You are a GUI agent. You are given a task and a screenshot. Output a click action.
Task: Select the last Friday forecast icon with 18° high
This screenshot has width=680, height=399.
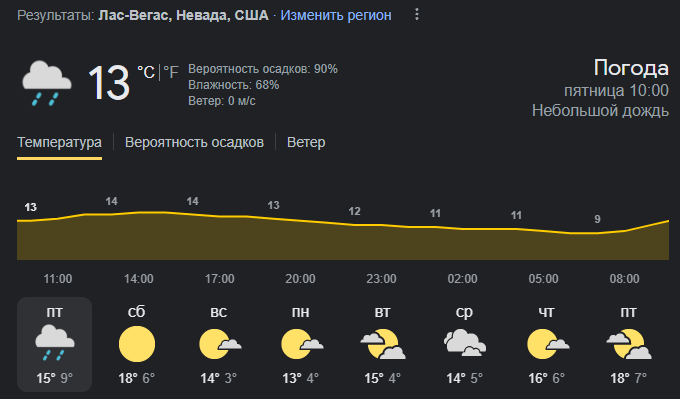tap(629, 344)
